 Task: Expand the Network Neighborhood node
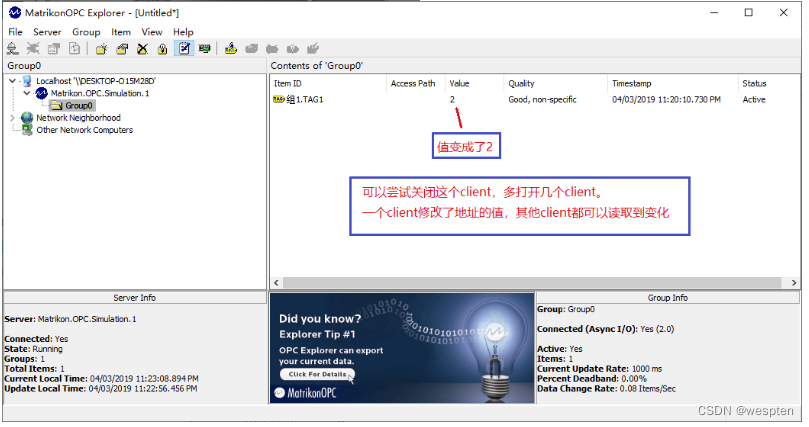coord(12,118)
